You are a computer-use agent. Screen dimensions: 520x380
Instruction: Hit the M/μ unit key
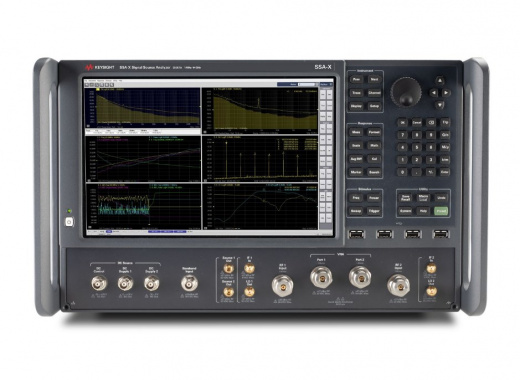445,147
